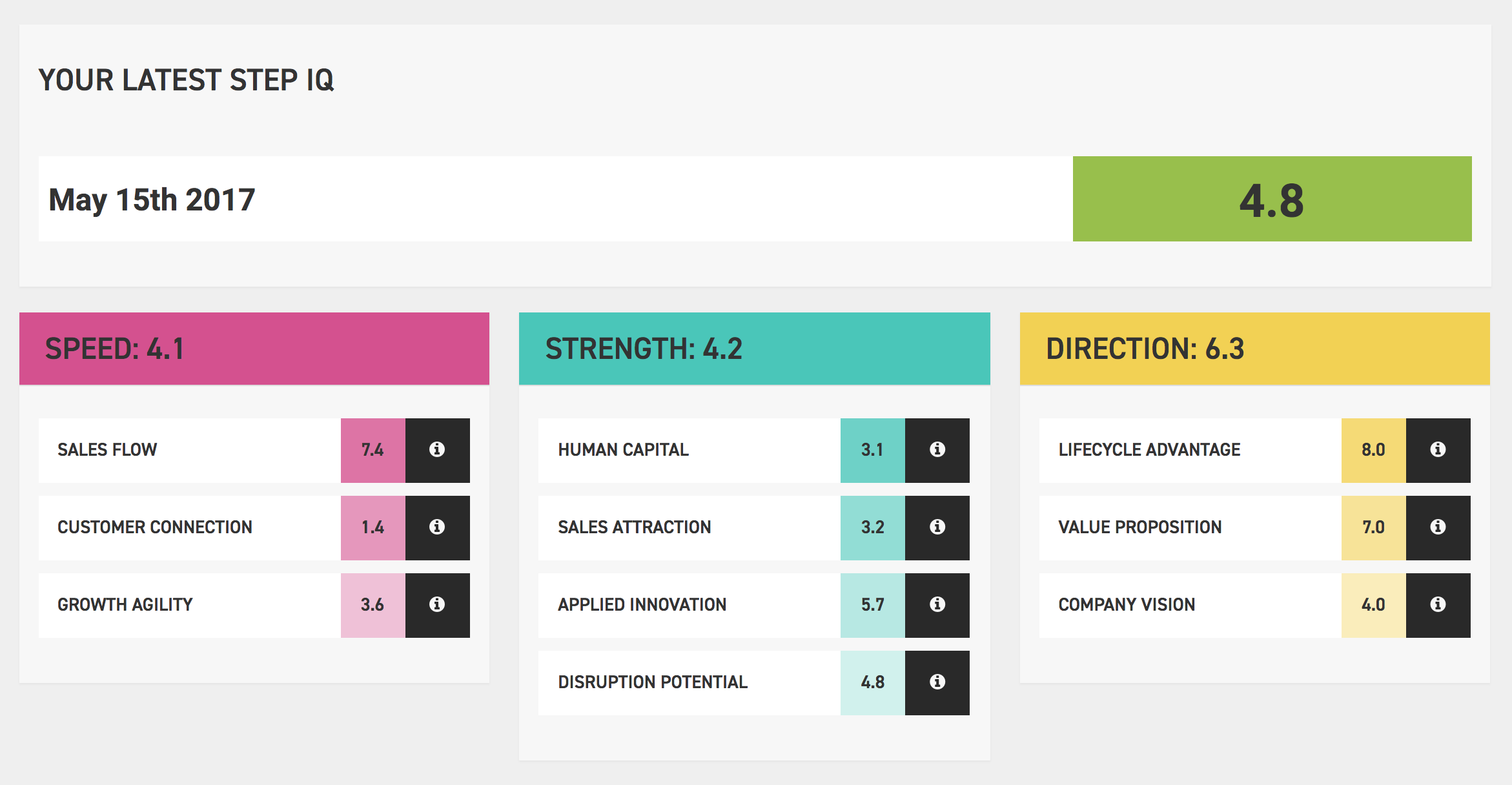
Task: Select the SPEED: 4.1 header
Action: pos(254,349)
